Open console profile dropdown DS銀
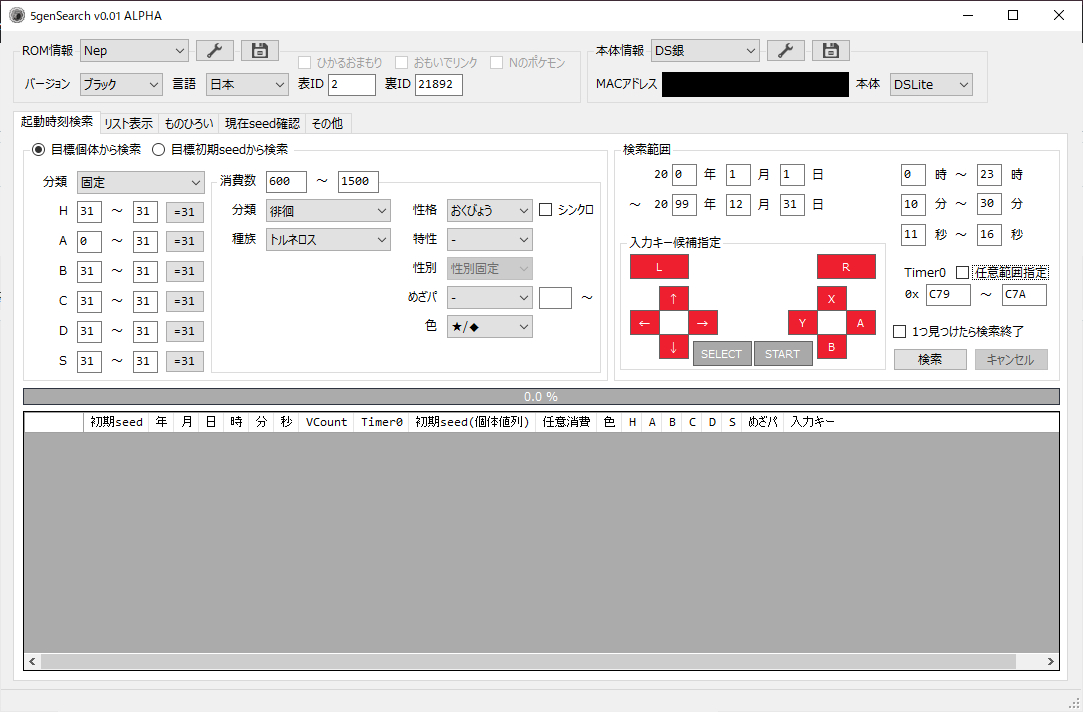Viewport: 1083px width, 712px height. click(705, 50)
